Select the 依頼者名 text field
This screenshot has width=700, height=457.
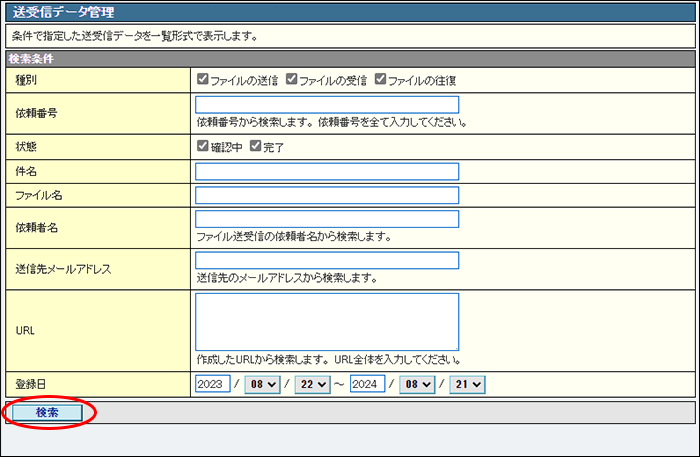(x=327, y=219)
